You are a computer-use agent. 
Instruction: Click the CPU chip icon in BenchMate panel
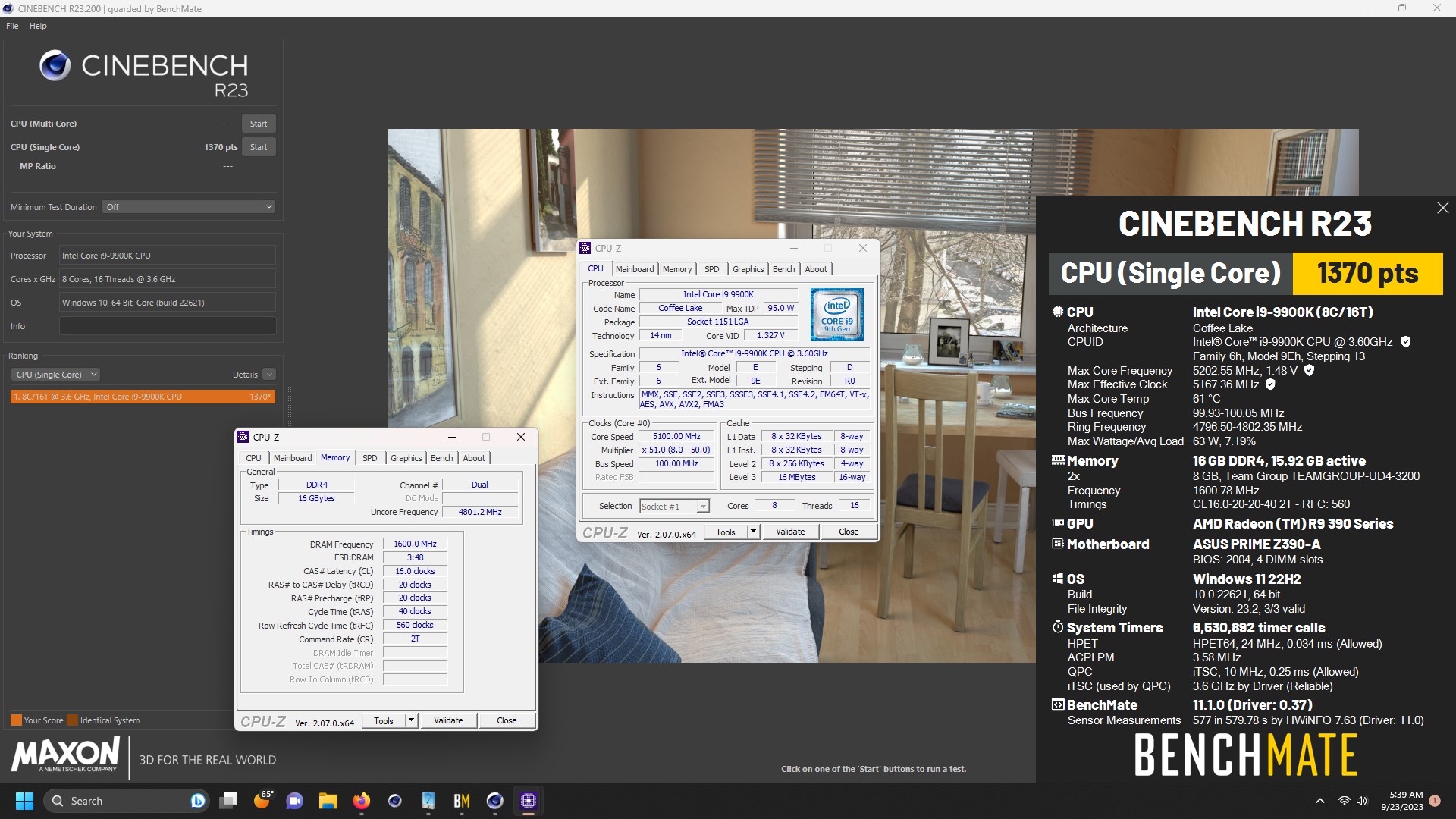coord(1057,312)
